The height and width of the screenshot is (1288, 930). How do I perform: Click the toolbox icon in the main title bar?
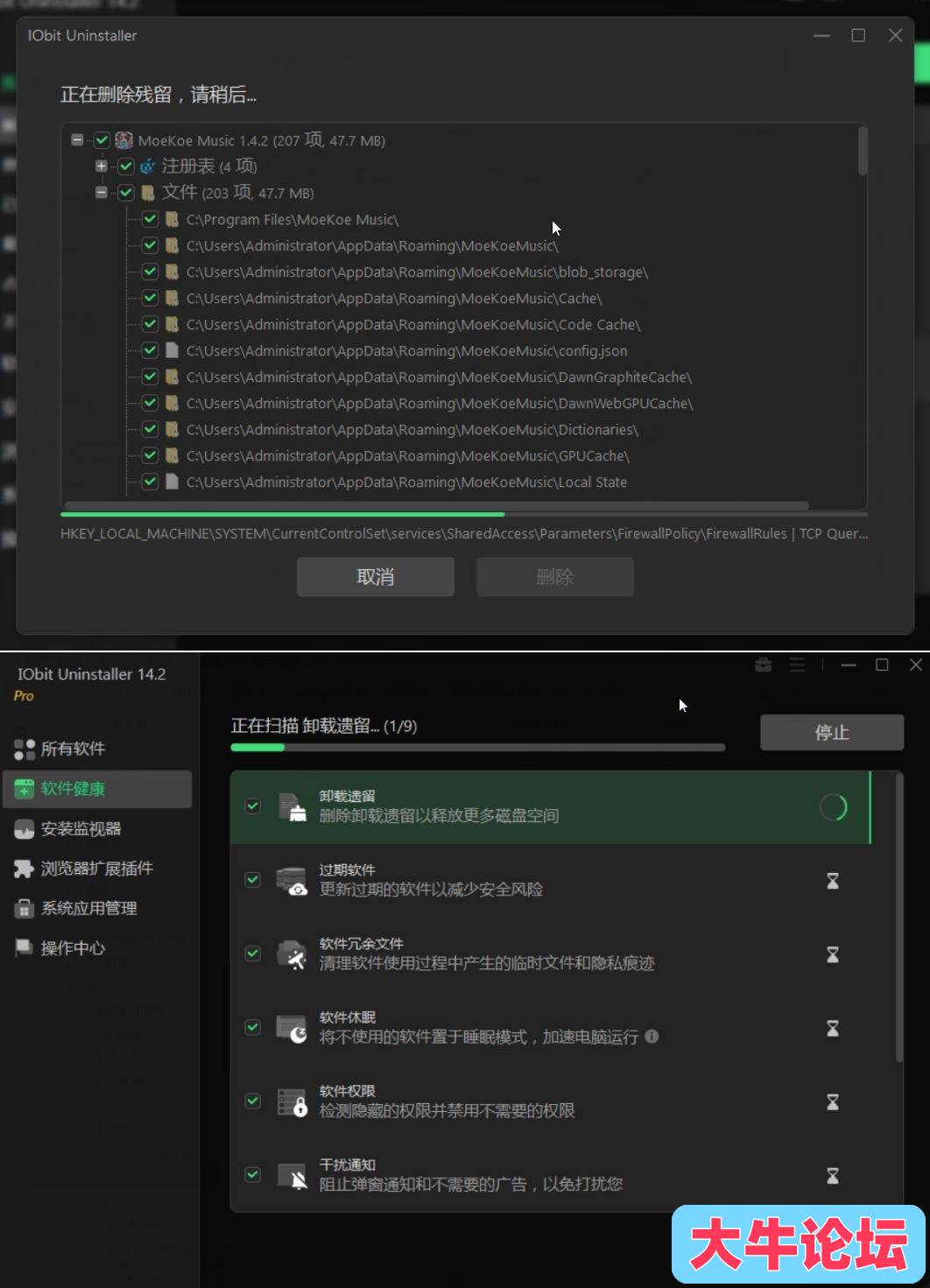[764, 665]
